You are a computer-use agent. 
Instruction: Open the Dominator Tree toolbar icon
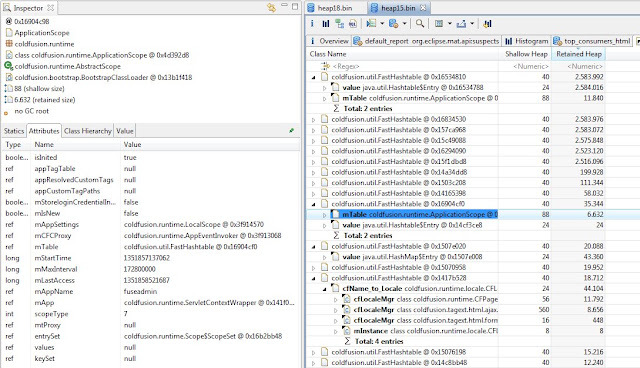coord(339,24)
